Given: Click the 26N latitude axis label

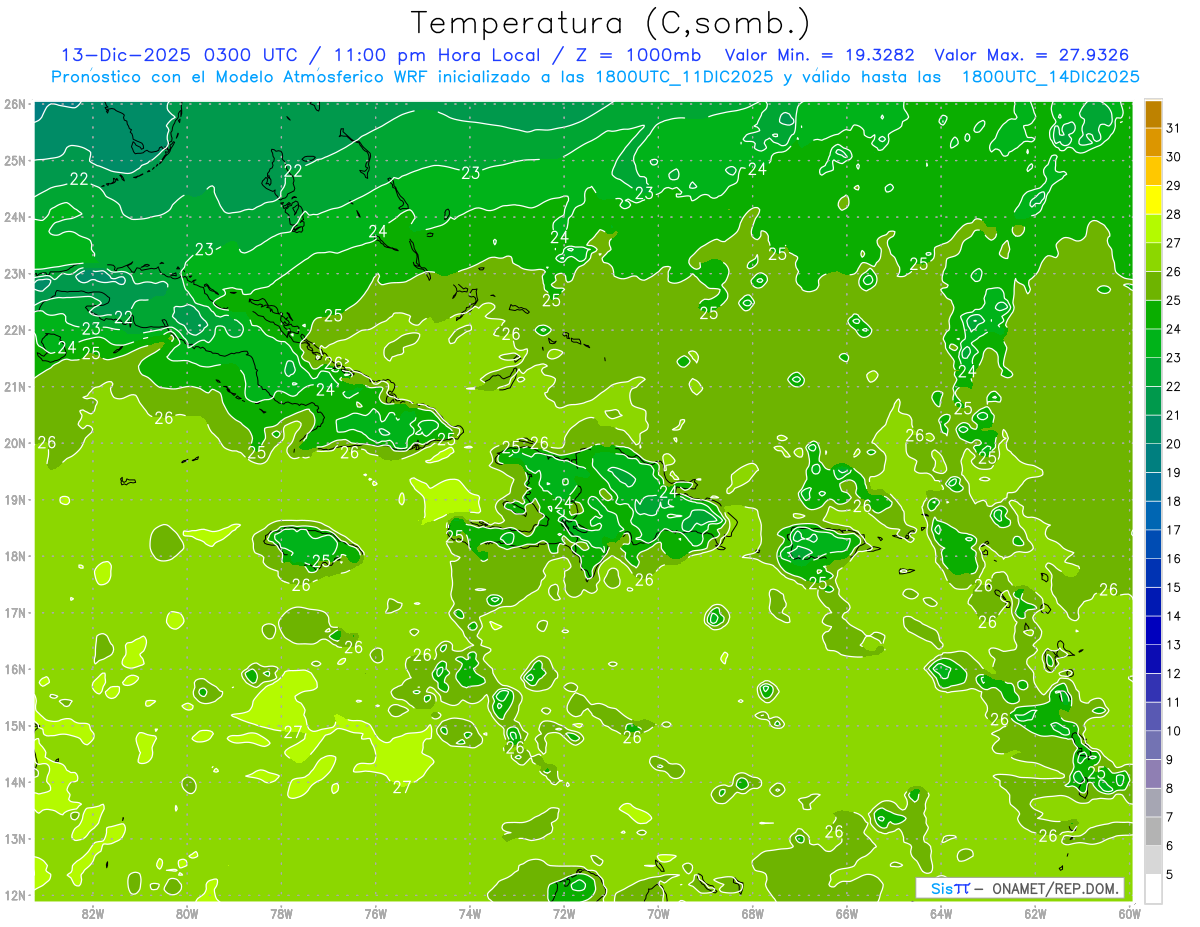Looking at the screenshot, I should [x=15, y=104].
